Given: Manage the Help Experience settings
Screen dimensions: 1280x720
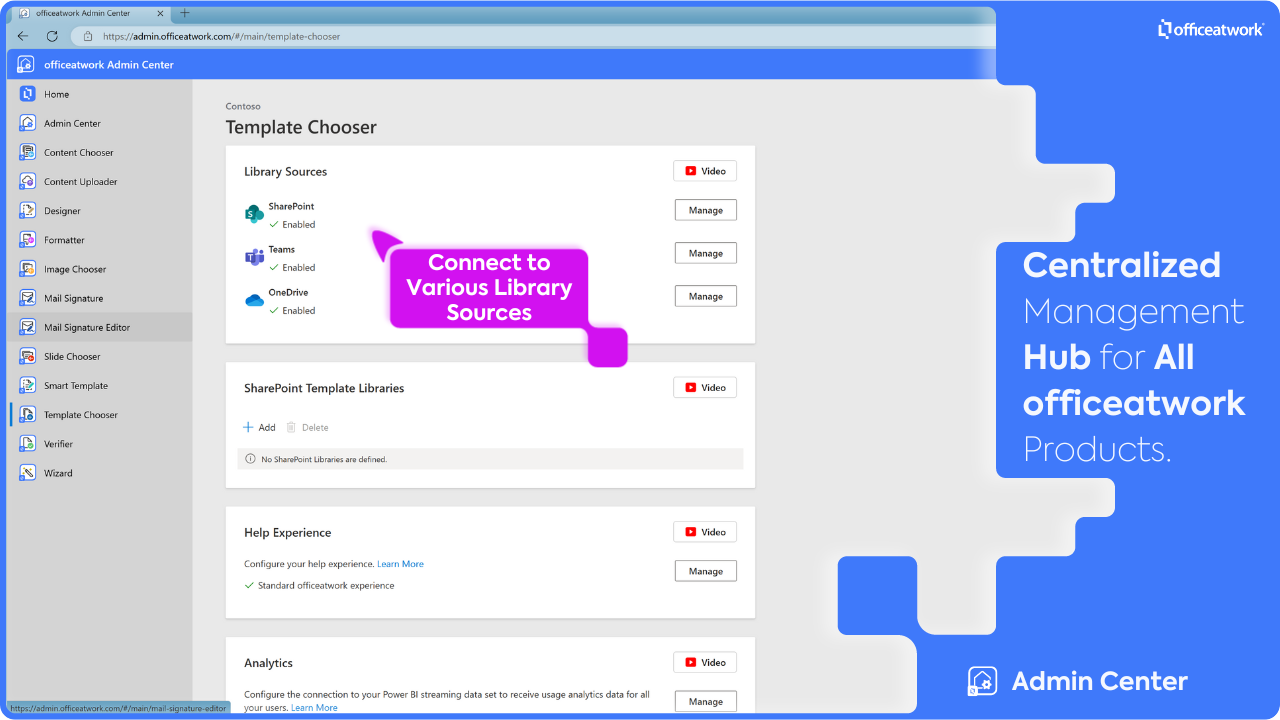Looking at the screenshot, I should pyautogui.click(x=706, y=571).
